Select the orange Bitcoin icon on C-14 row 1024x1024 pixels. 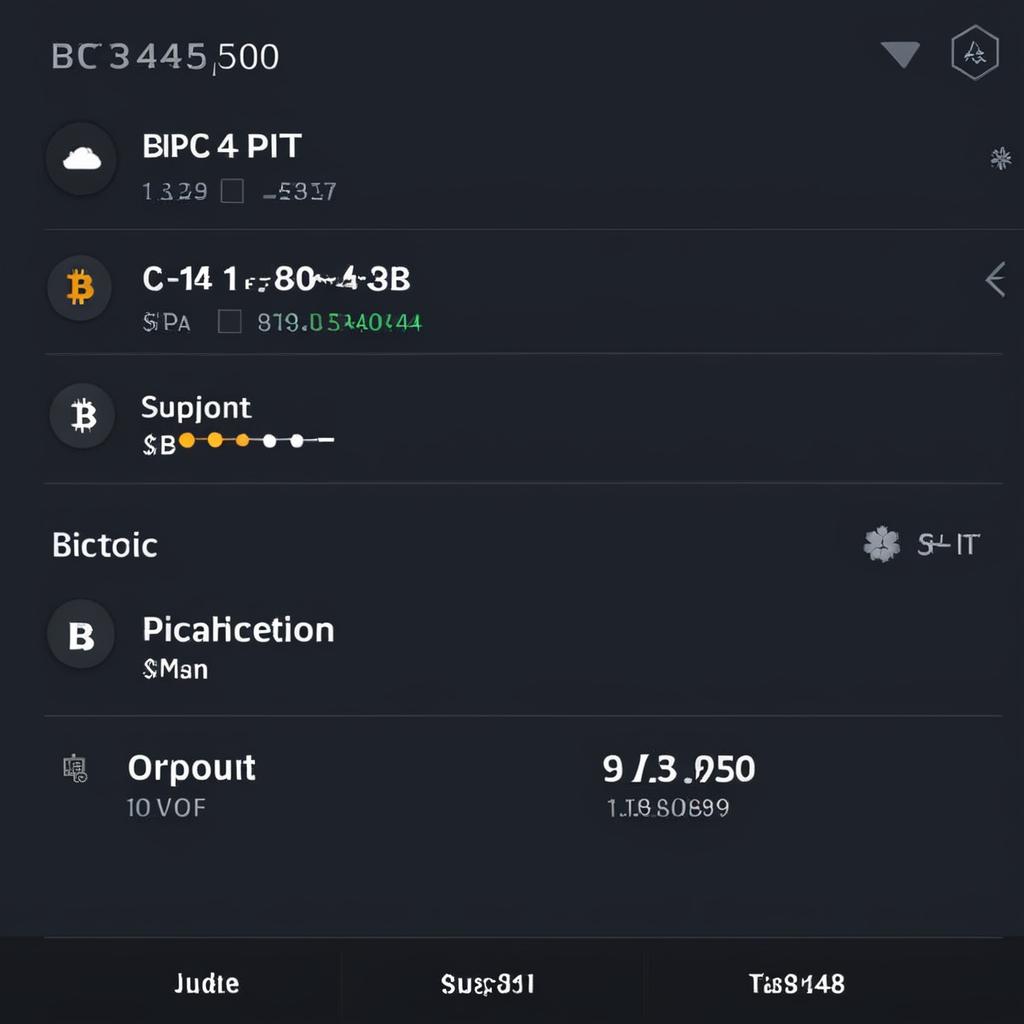point(81,288)
